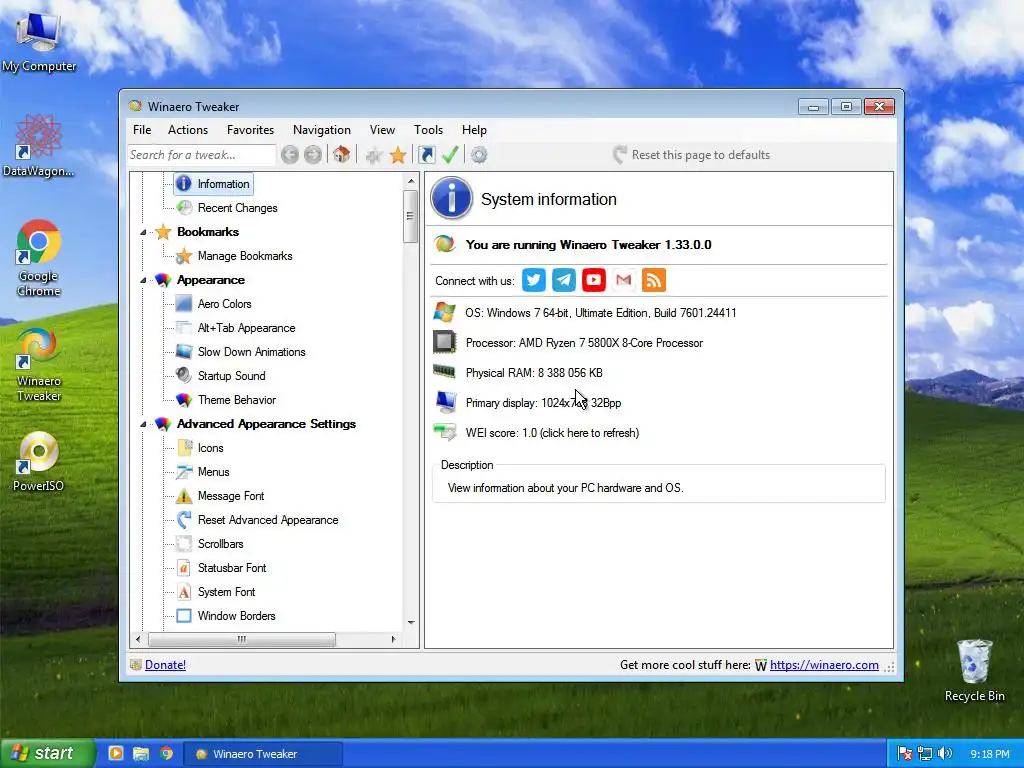Collapse Advanced Appearance Settings group
The width and height of the screenshot is (1024, 768).
pos(143,424)
